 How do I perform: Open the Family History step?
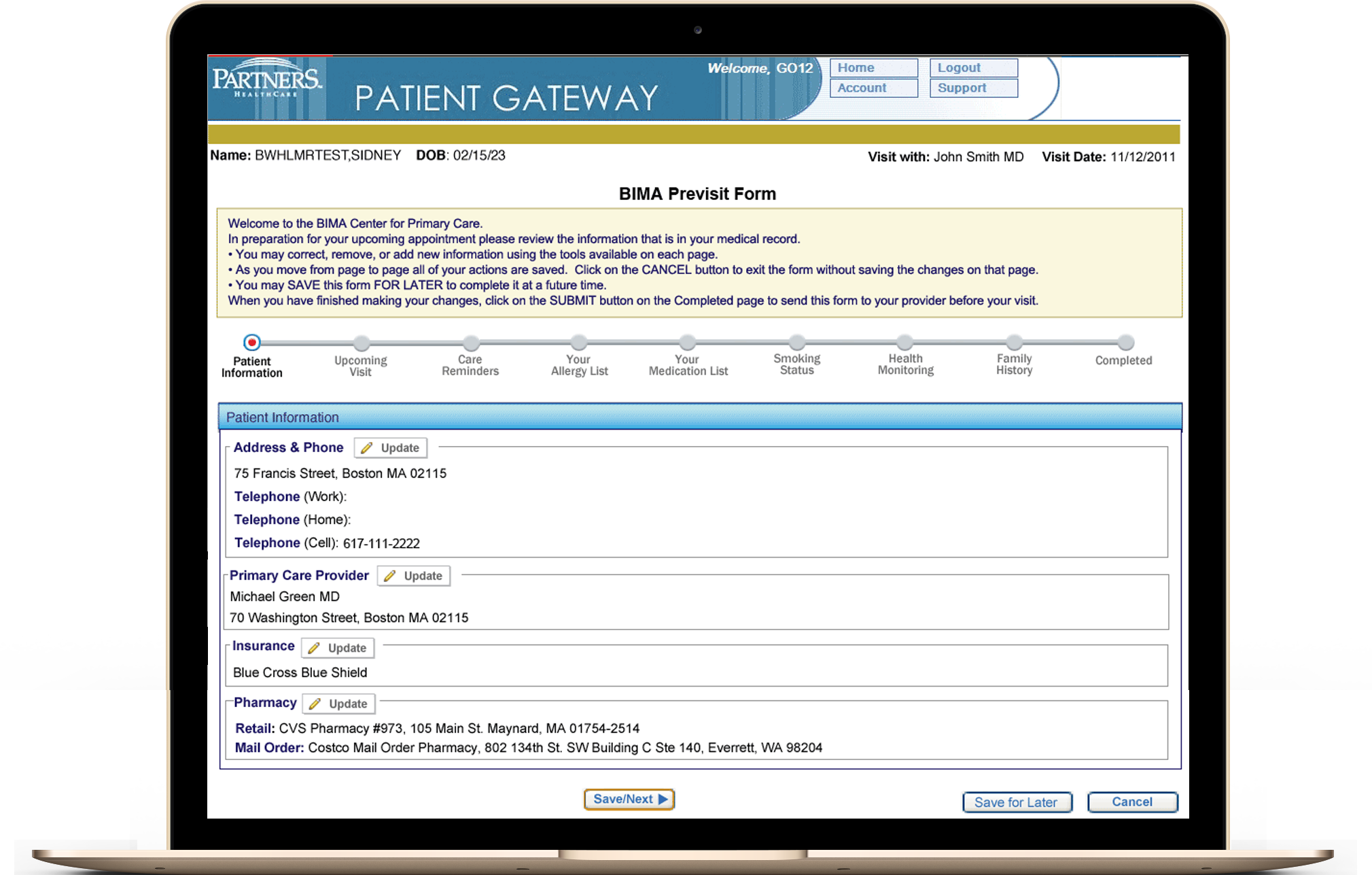click(x=1015, y=342)
